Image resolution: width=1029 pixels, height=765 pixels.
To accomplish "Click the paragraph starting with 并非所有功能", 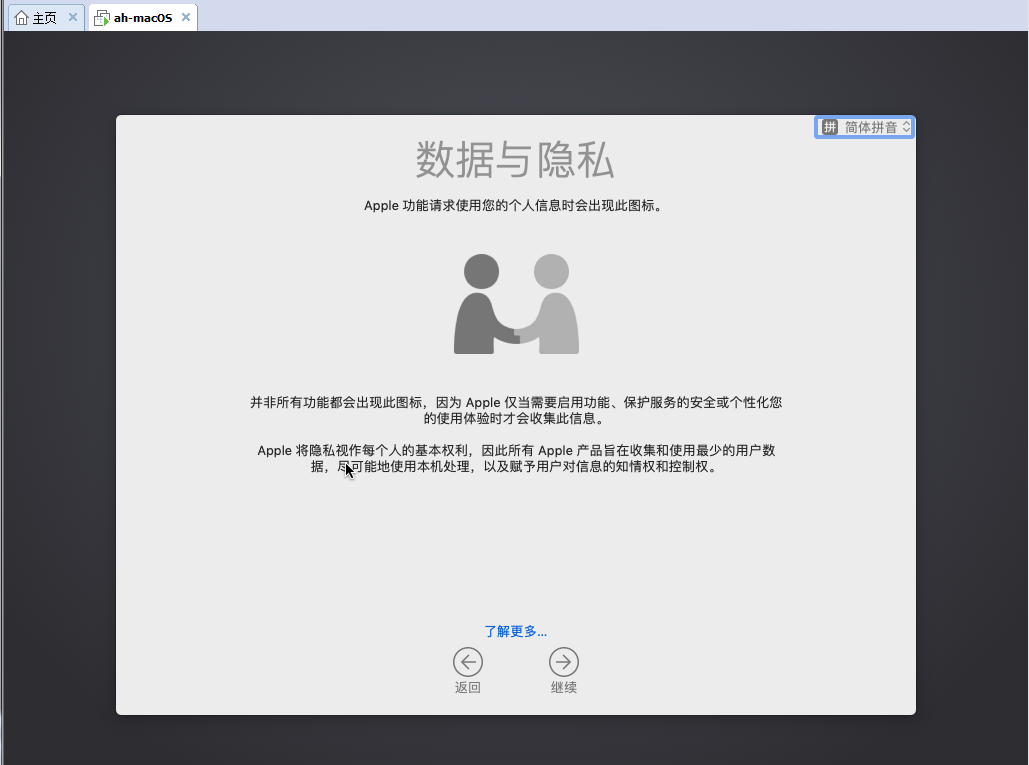I will [515, 410].
